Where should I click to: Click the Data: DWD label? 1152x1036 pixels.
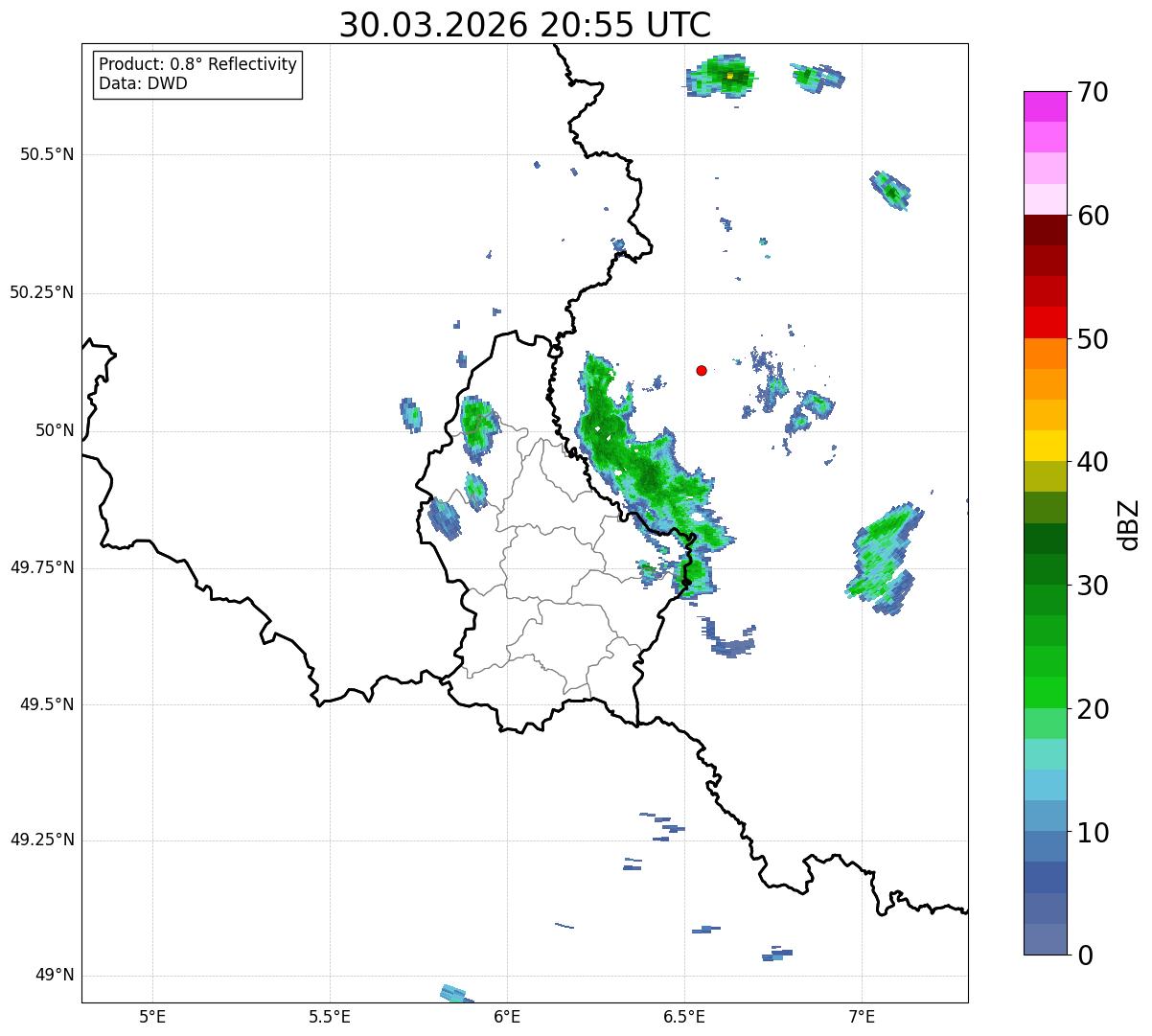tap(143, 83)
